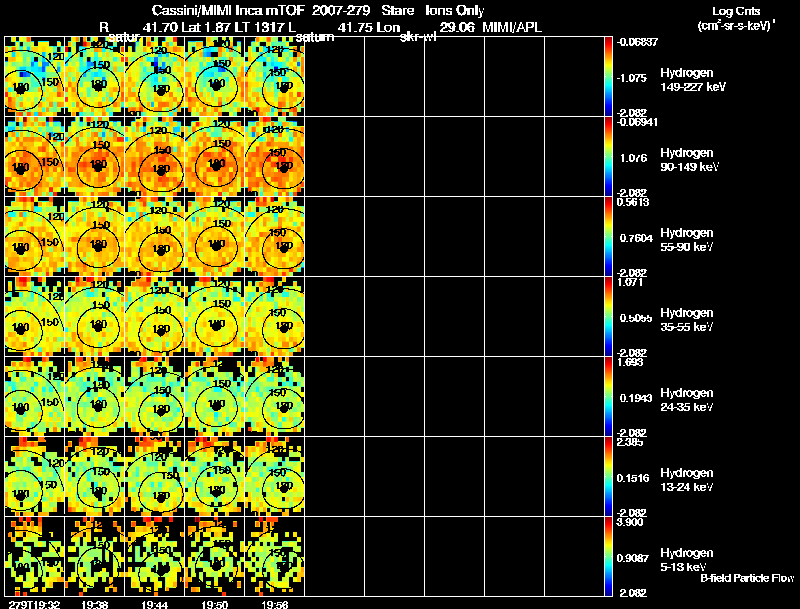Viewport: 800px width, 609px height.
Task: Open the 5-13 keV hydrogen image at 19:44
Action: pyautogui.click(x=155, y=556)
